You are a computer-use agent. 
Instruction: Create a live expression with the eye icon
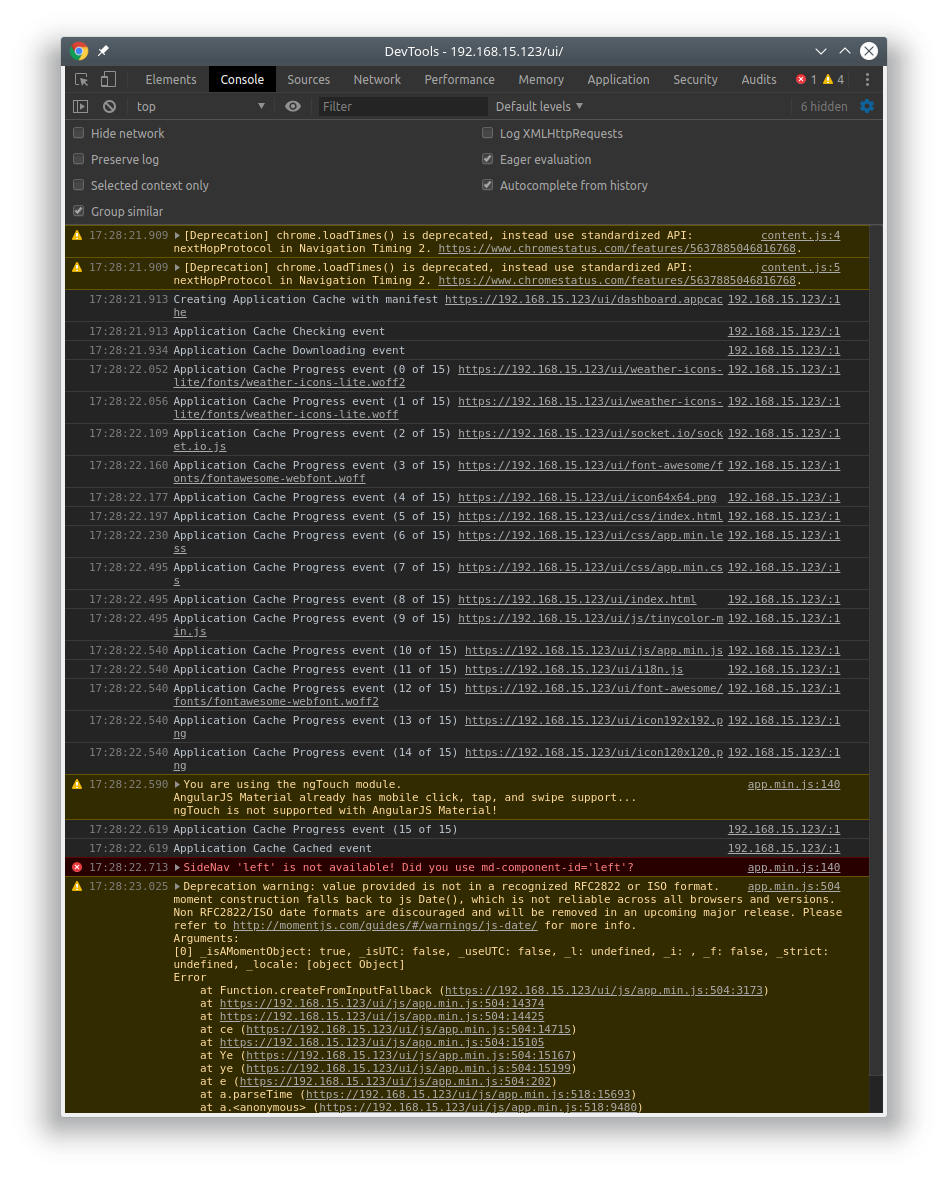click(293, 106)
